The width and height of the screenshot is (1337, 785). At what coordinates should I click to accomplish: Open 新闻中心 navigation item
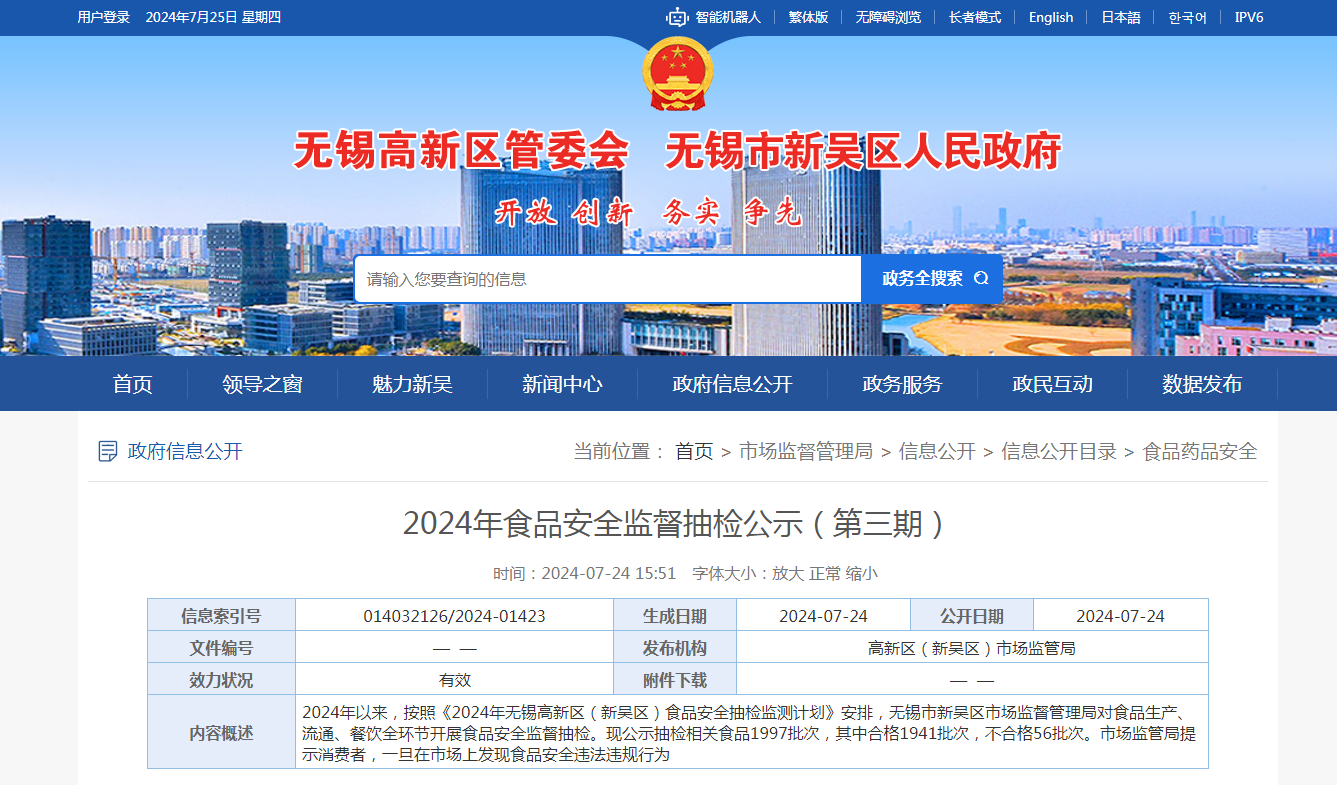coord(562,384)
